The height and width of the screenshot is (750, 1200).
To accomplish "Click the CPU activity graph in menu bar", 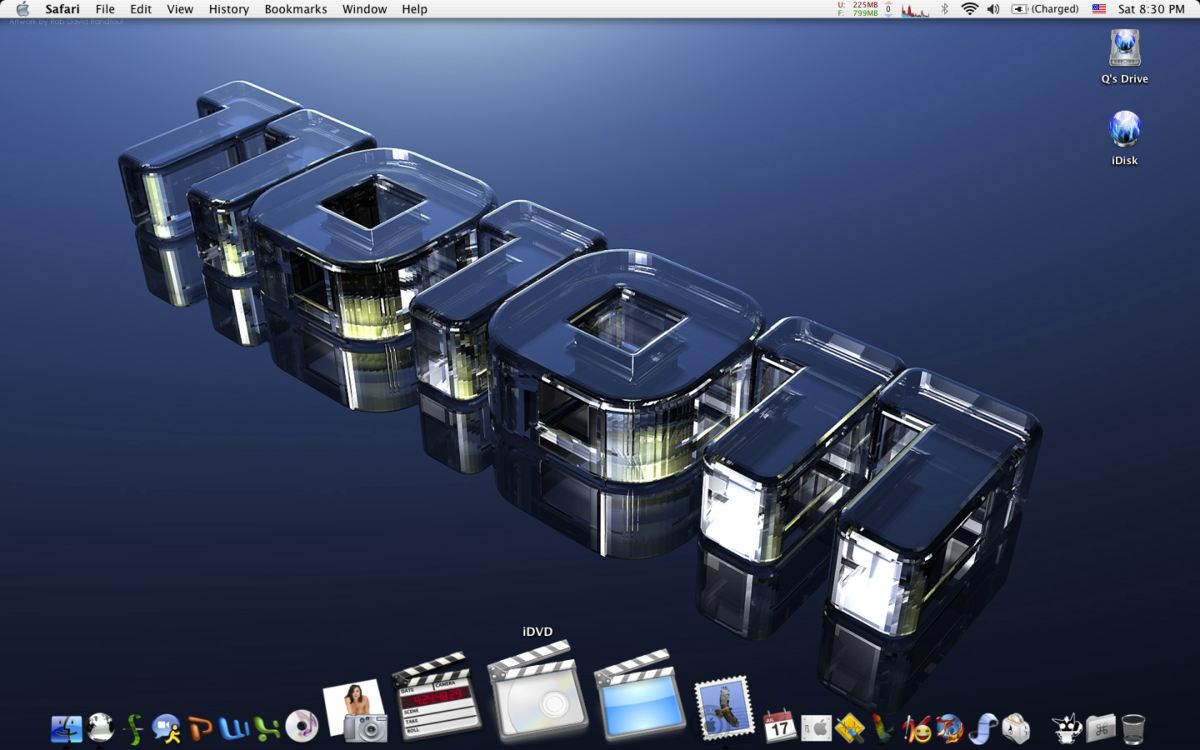I will click(x=915, y=9).
